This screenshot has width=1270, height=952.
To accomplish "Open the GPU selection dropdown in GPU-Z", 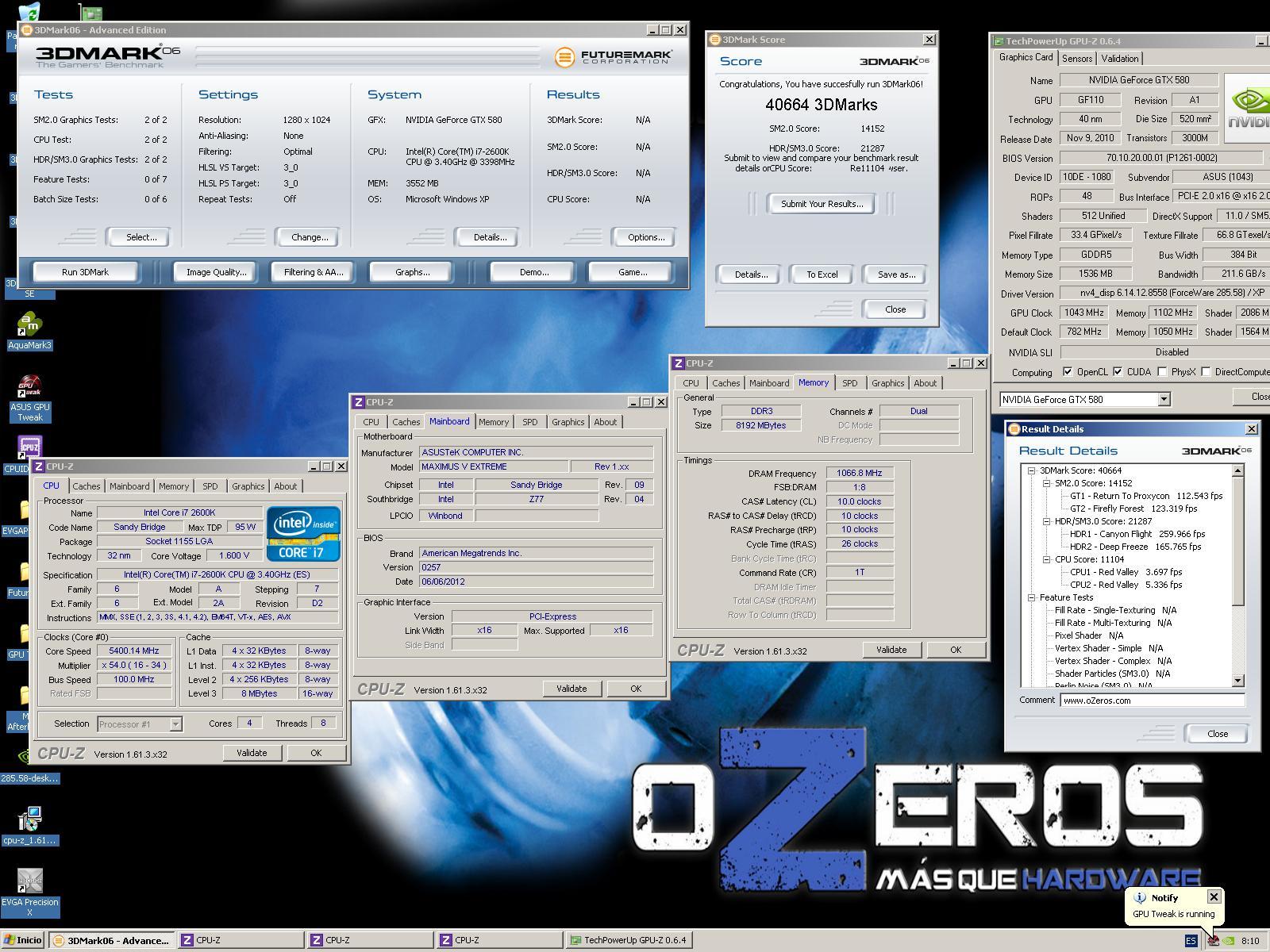I will 1164,399.
